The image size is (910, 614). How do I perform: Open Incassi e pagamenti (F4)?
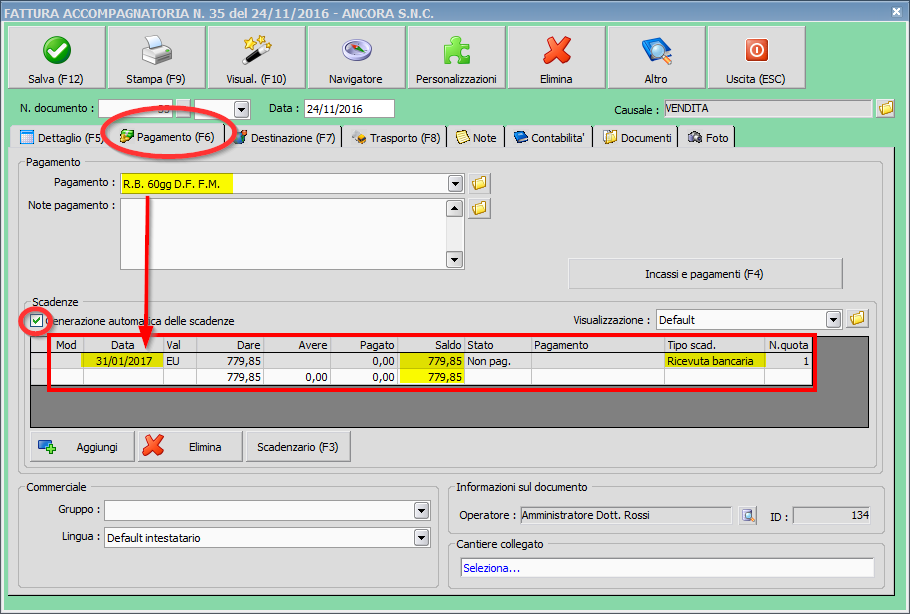tap(705, 274)
